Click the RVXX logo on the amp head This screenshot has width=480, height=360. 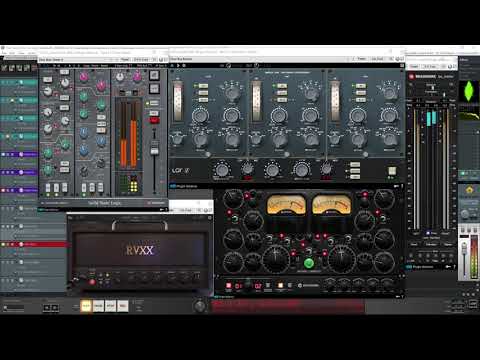[140, 250]
